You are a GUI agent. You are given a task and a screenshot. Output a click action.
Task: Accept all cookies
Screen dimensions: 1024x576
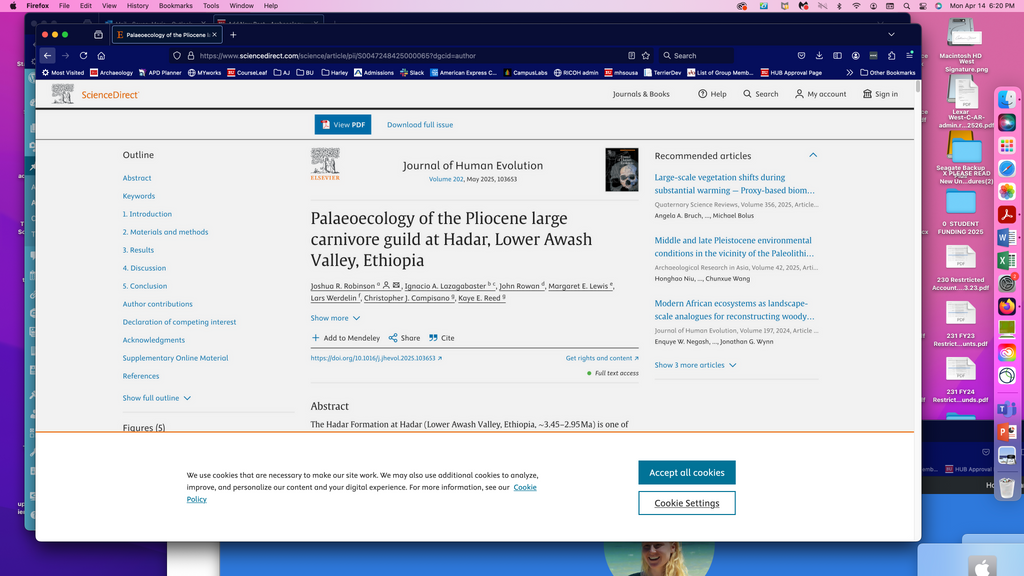tap(686, 472)
